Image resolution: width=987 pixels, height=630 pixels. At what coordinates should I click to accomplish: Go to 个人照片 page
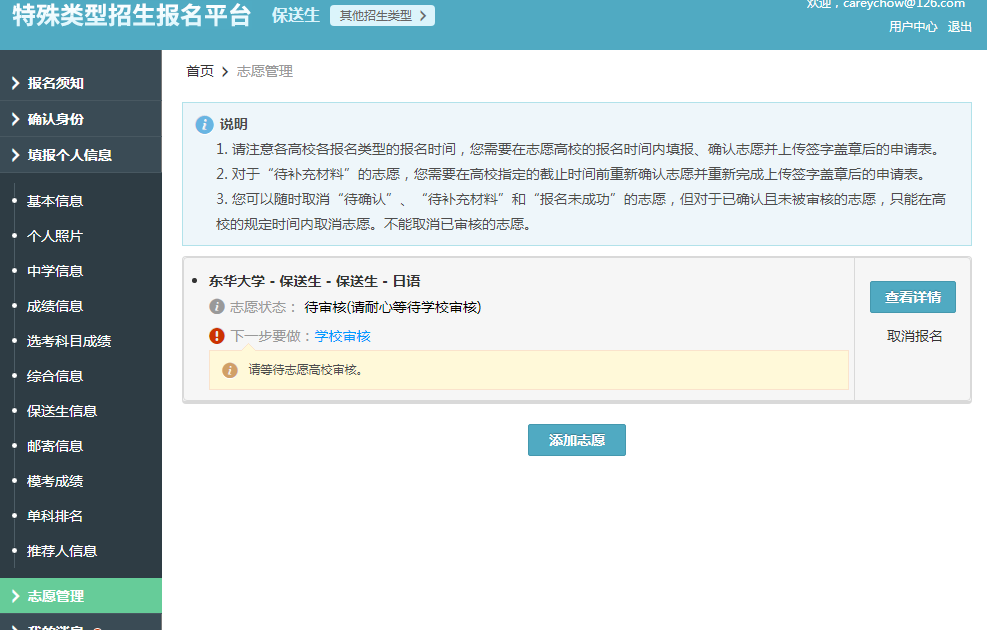[x=55, y=236]
